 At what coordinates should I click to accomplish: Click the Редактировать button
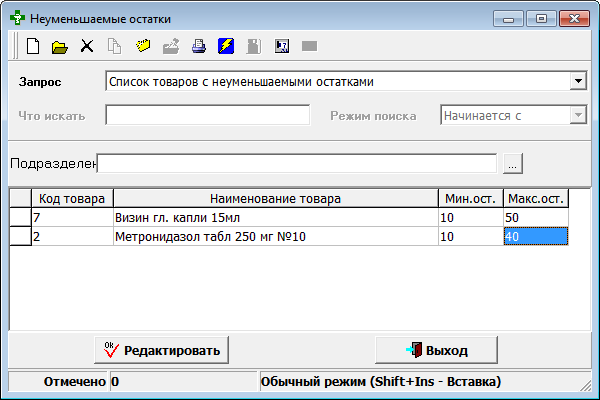pyautogui.click(x=161, y=350)
